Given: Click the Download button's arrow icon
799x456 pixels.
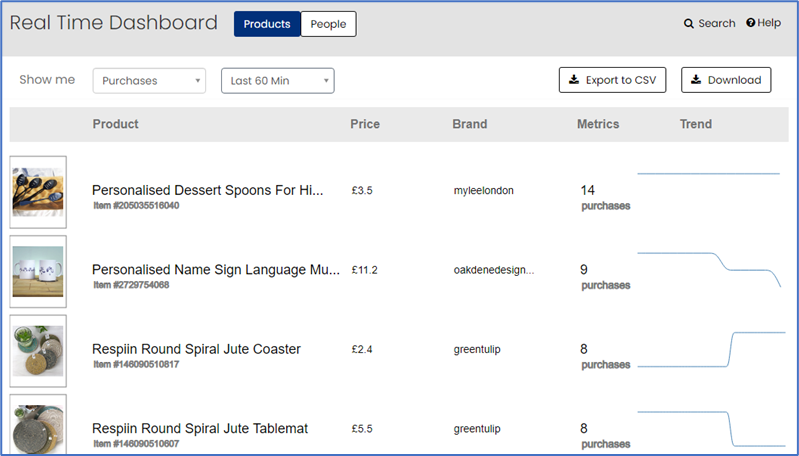Looking at the screenshot, I should point(696,79).
